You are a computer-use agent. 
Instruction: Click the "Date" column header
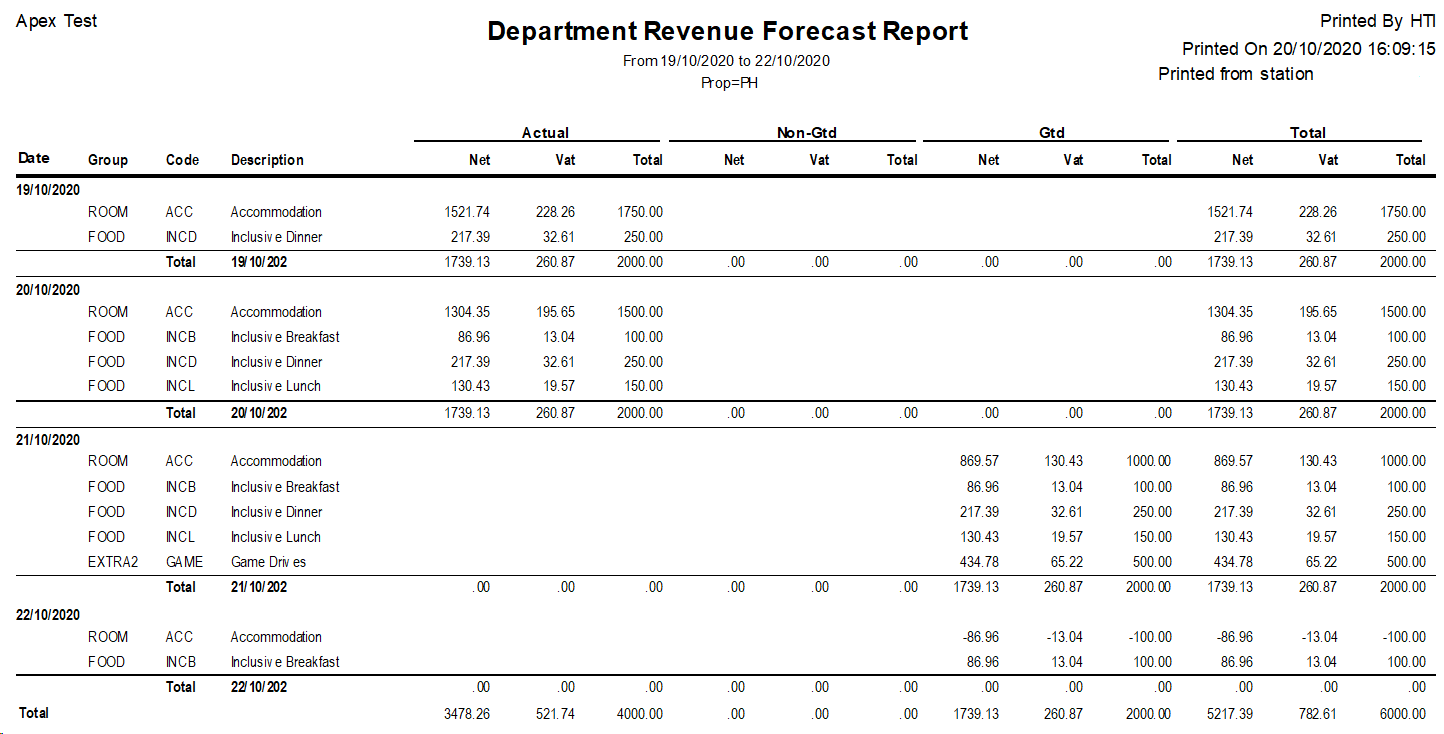pyautogui.click(x=34, y=158)
